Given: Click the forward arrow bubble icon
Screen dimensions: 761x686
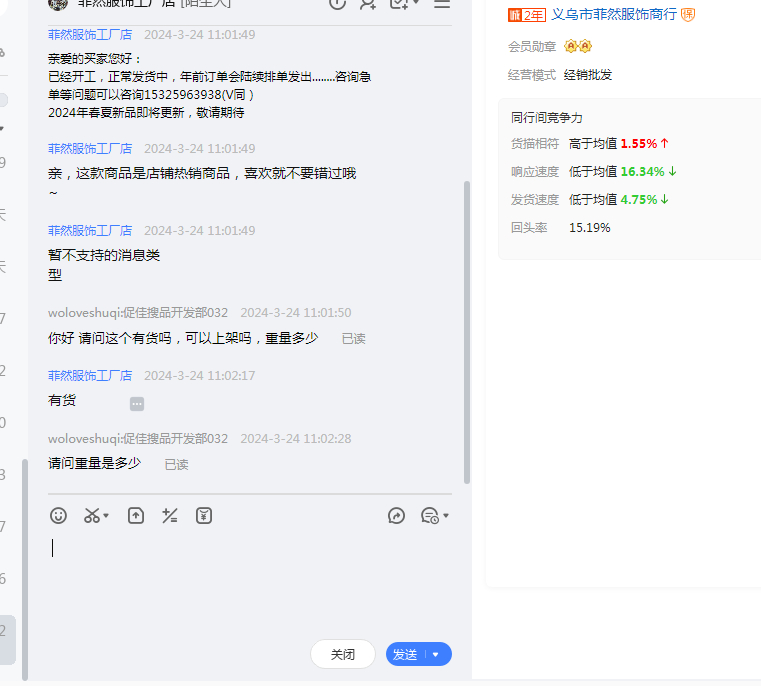Looking at the screenshot, I should [x=397, y=516].
